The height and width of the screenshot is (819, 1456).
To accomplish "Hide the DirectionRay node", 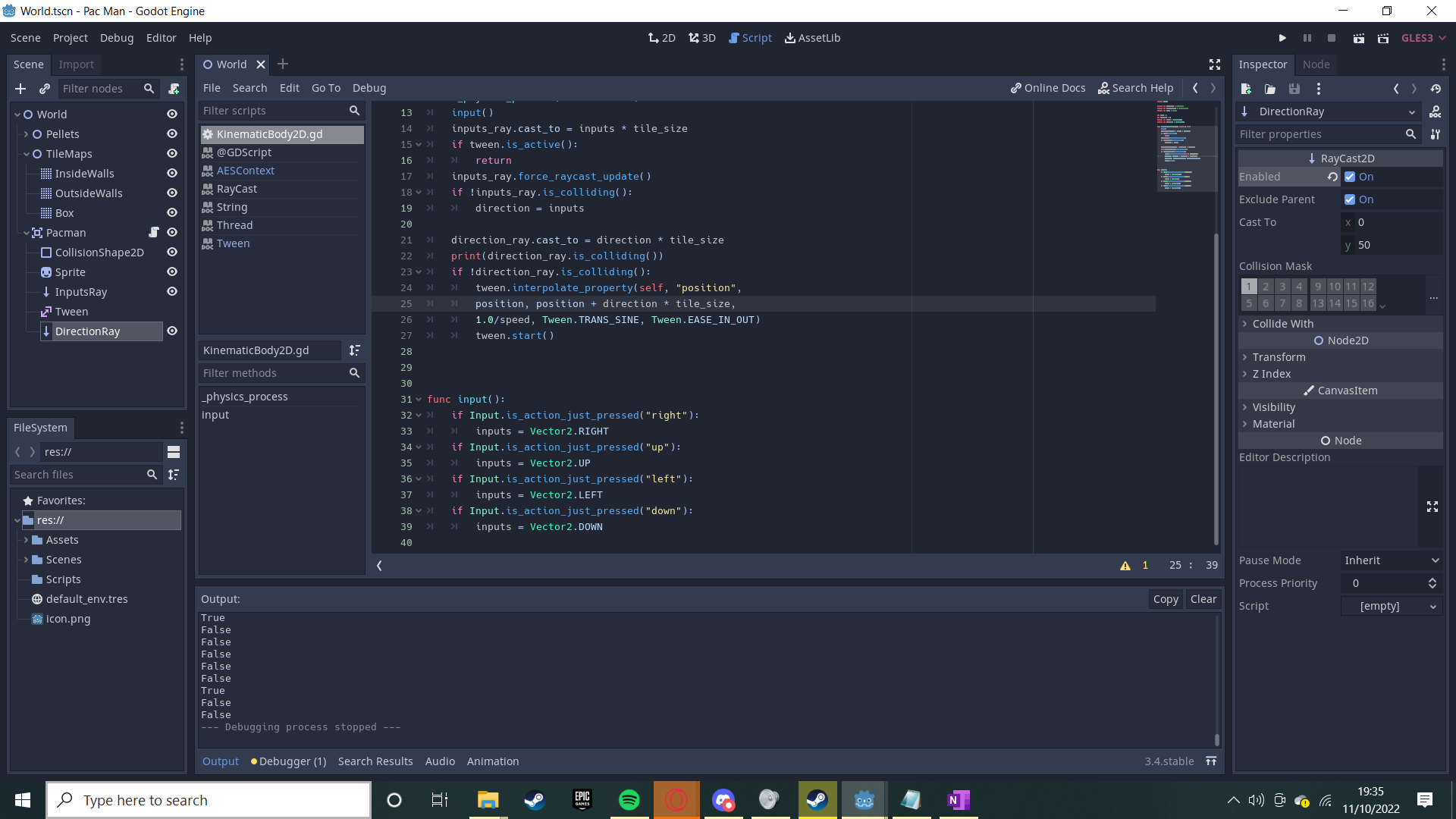I will point(172,331).
